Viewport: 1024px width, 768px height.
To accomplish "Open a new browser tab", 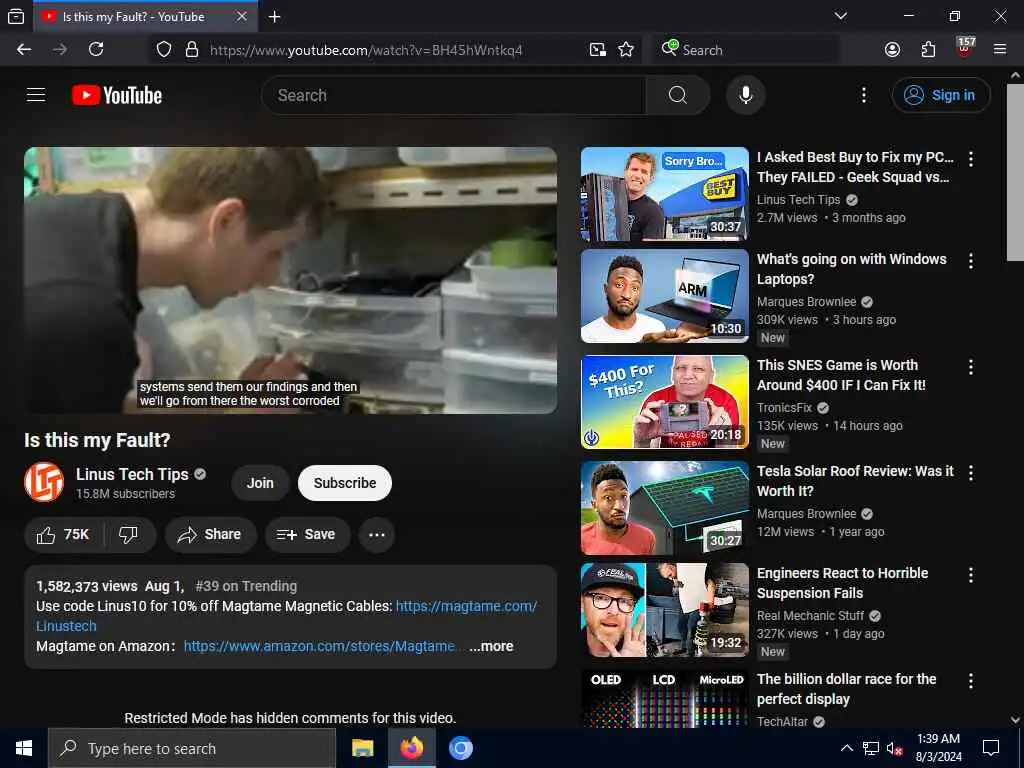I will click(274, 16).
